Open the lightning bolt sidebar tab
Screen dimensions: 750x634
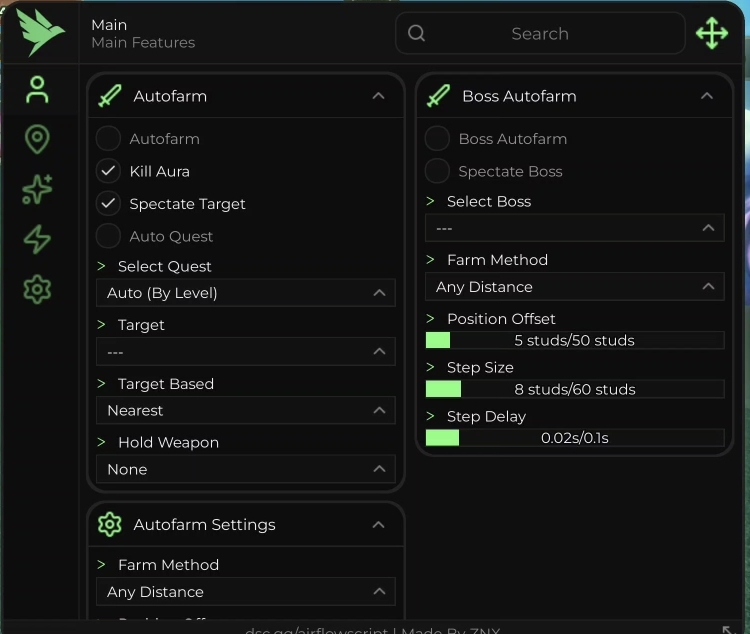pyautogui.click(x=37, y=239)
